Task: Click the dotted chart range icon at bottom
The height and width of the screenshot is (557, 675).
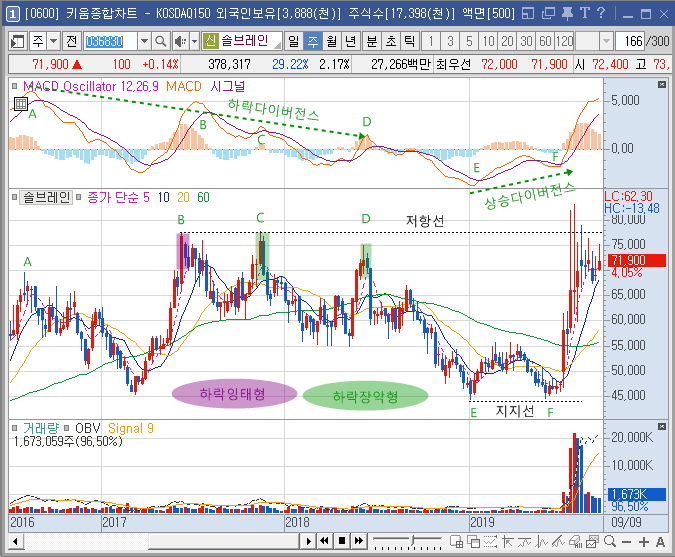Action: coord(490,542)
